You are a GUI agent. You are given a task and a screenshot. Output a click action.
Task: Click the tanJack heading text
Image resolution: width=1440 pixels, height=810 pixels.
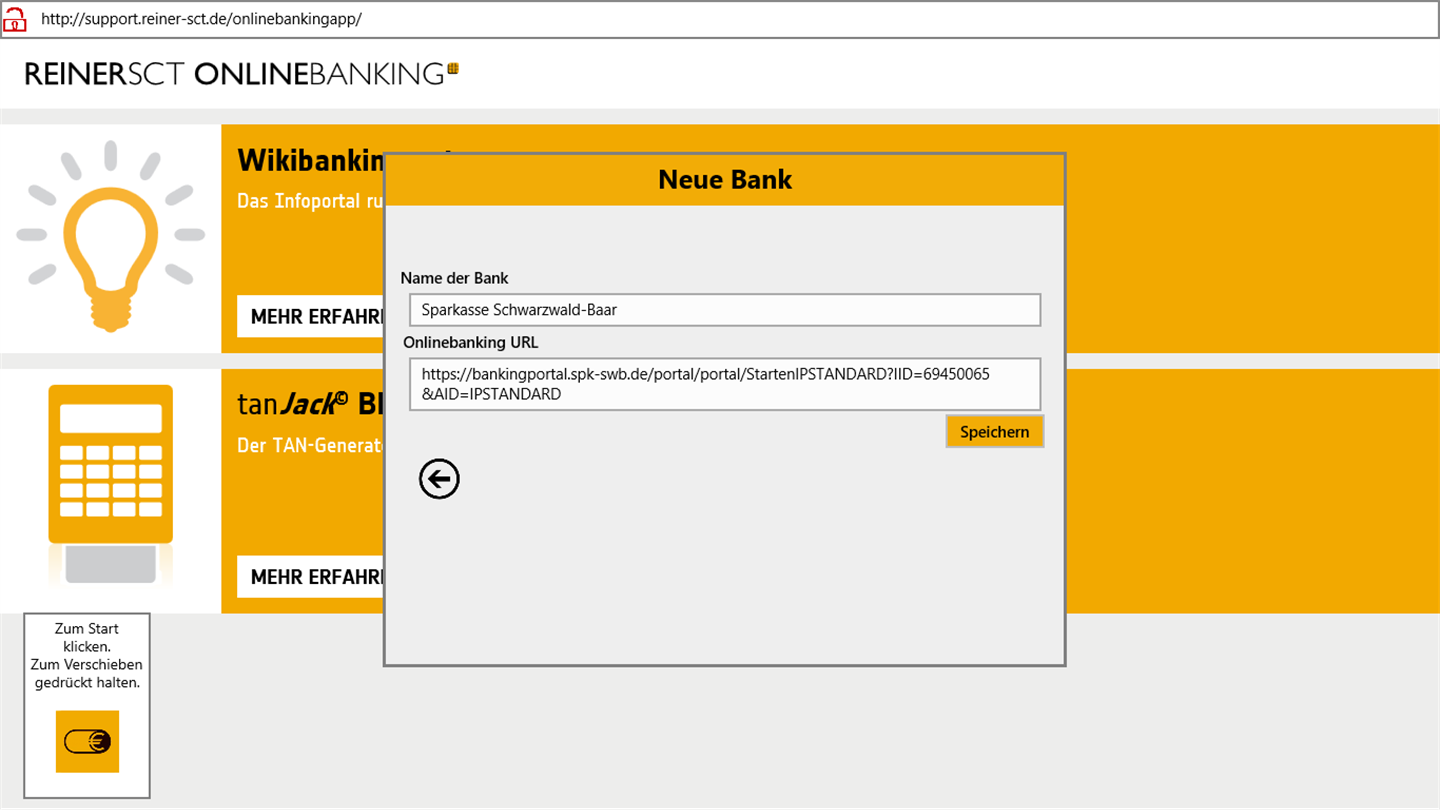[x=310, y=403]
